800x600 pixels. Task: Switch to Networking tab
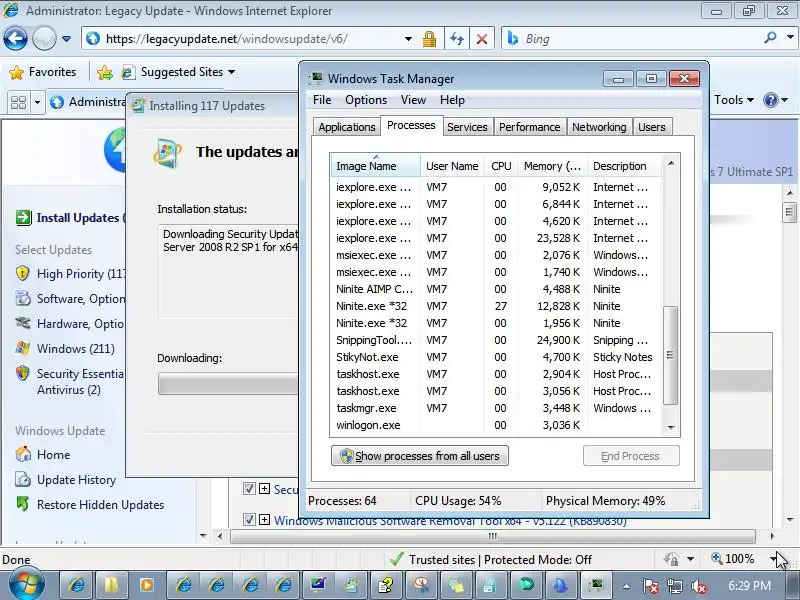point(599,127)
